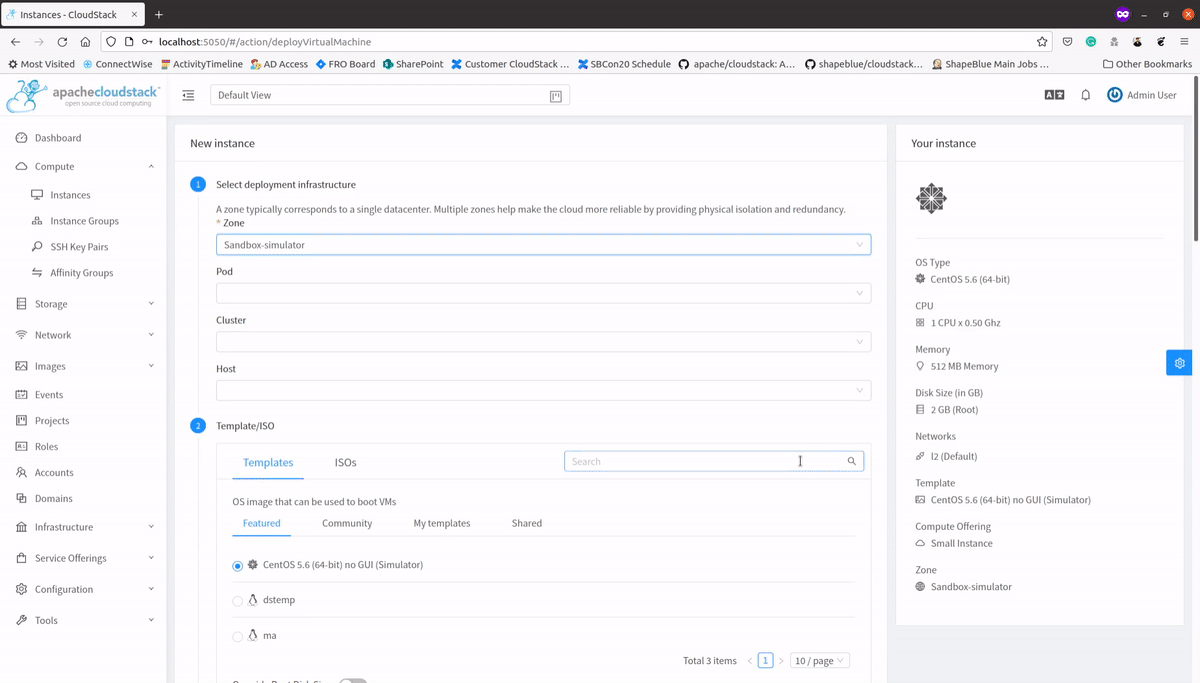
Task: Select CentOS 5.6 (64-bit) no GUI template radio
Action: coord(237,566)
